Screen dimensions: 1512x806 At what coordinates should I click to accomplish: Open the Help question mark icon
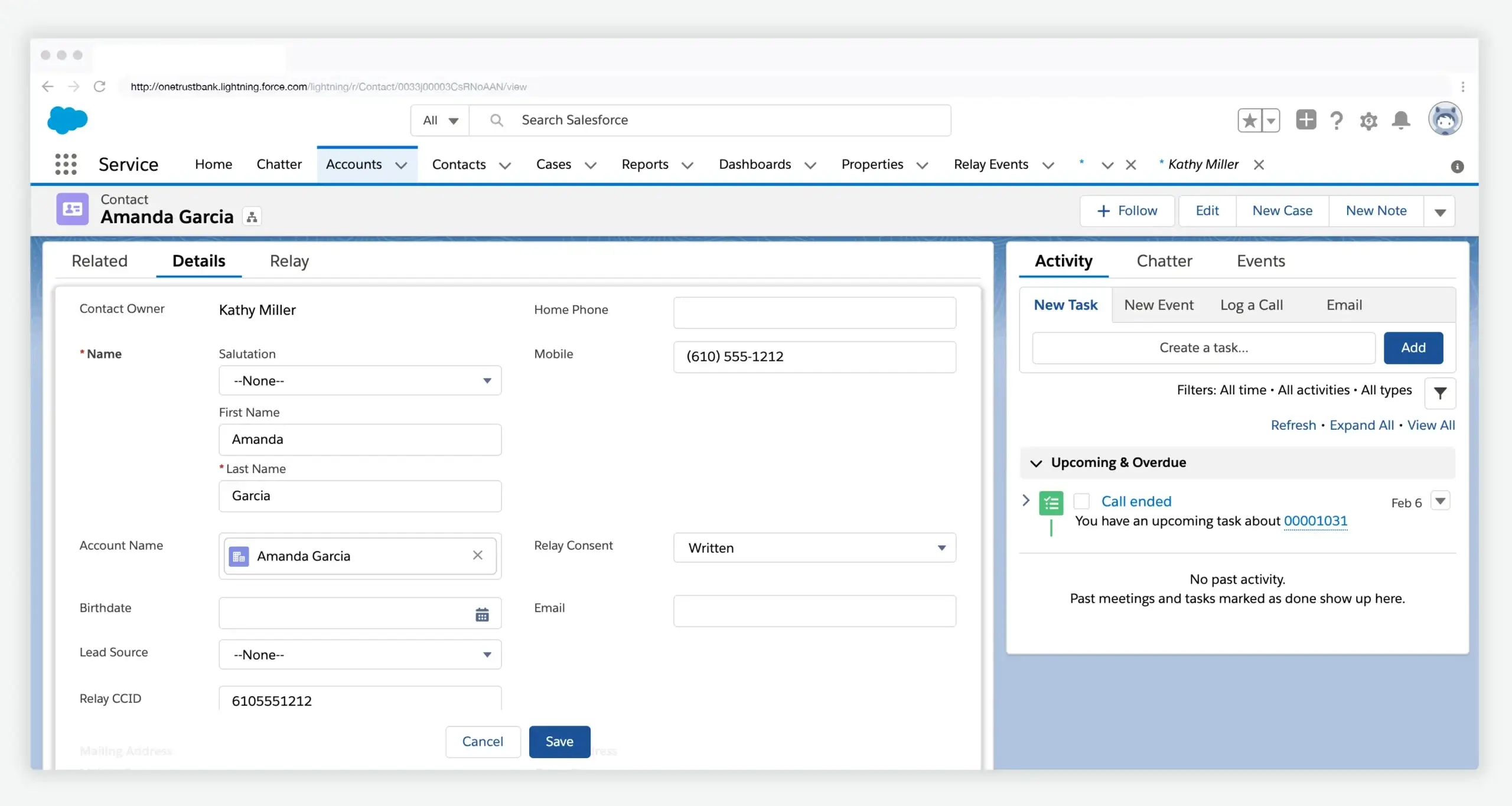point(1337,120)
